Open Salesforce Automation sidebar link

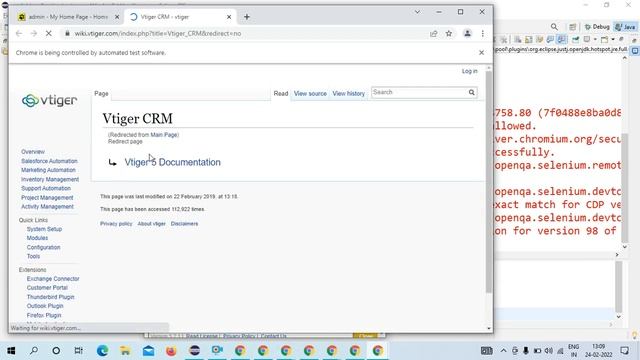[x=49, y=161]
